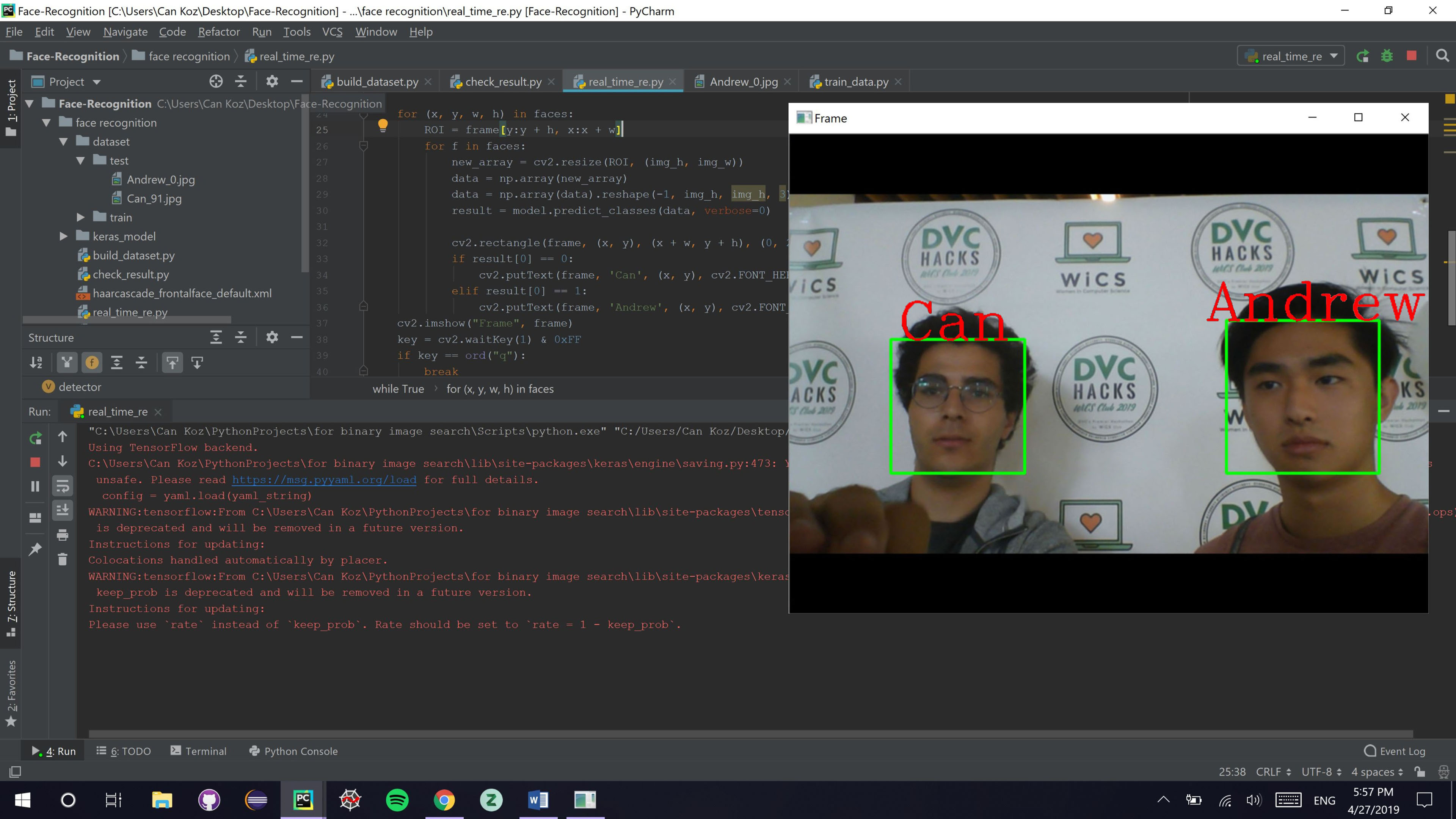
Task: Open the Terminal tool window
Action: click(x=198, y=751)
